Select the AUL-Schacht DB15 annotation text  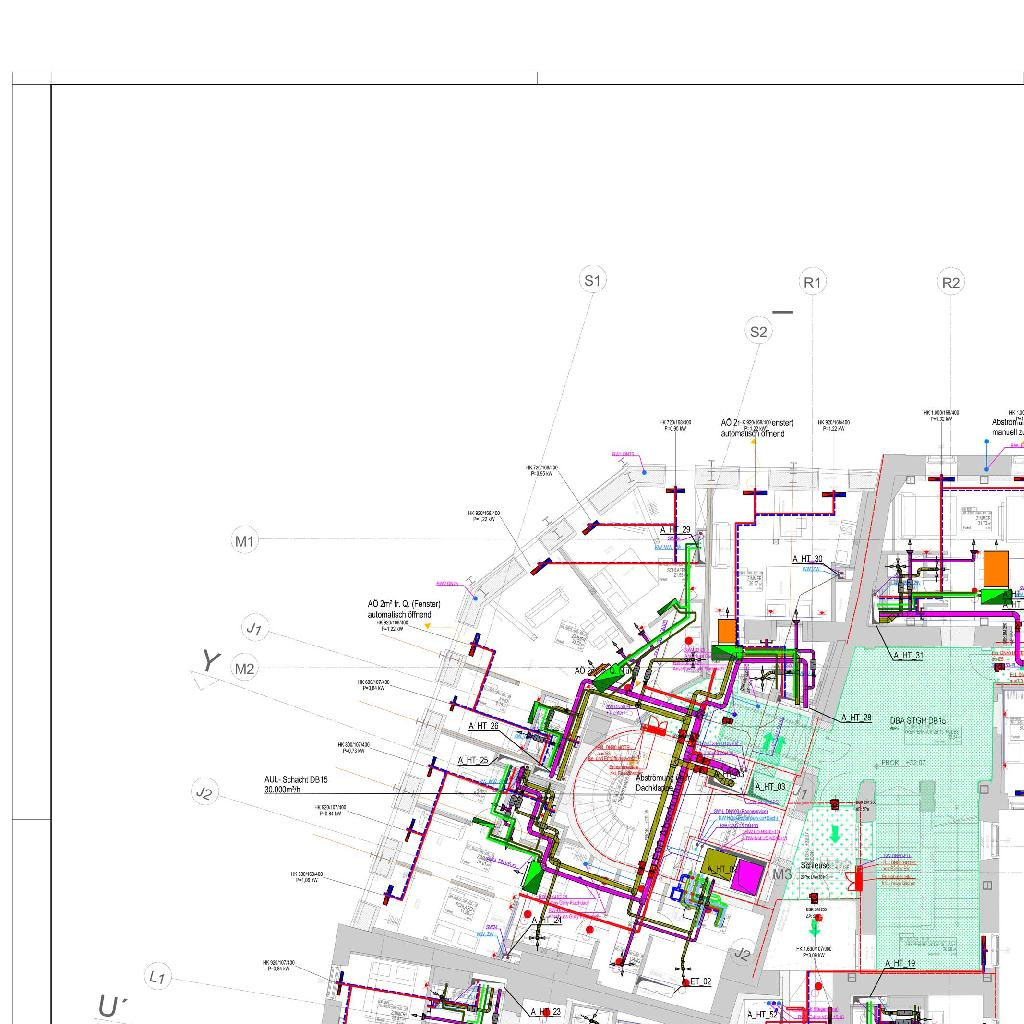[297, 784]
